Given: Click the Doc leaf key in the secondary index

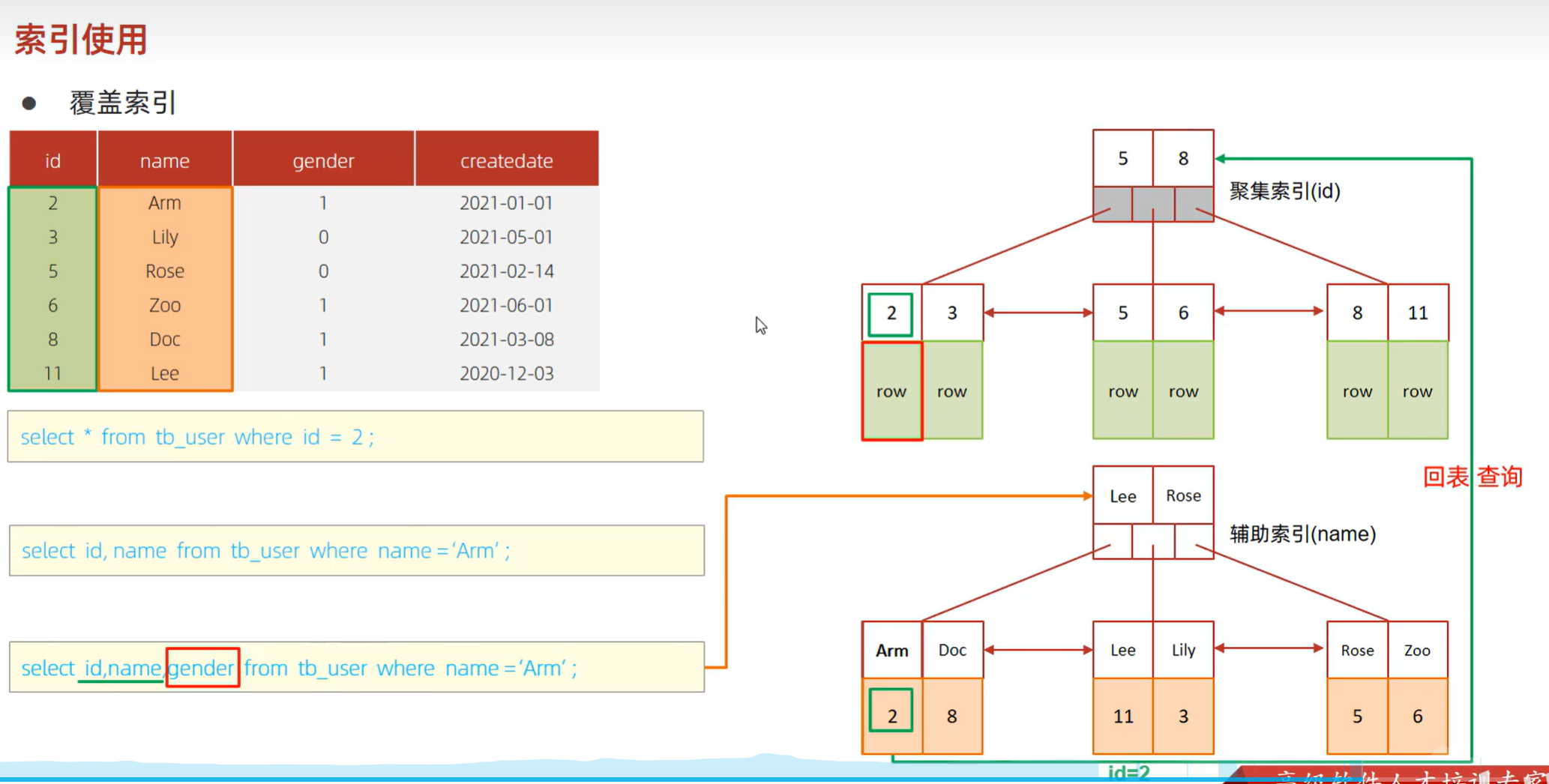Looking at the screenshot, I should tap(952, 650).
